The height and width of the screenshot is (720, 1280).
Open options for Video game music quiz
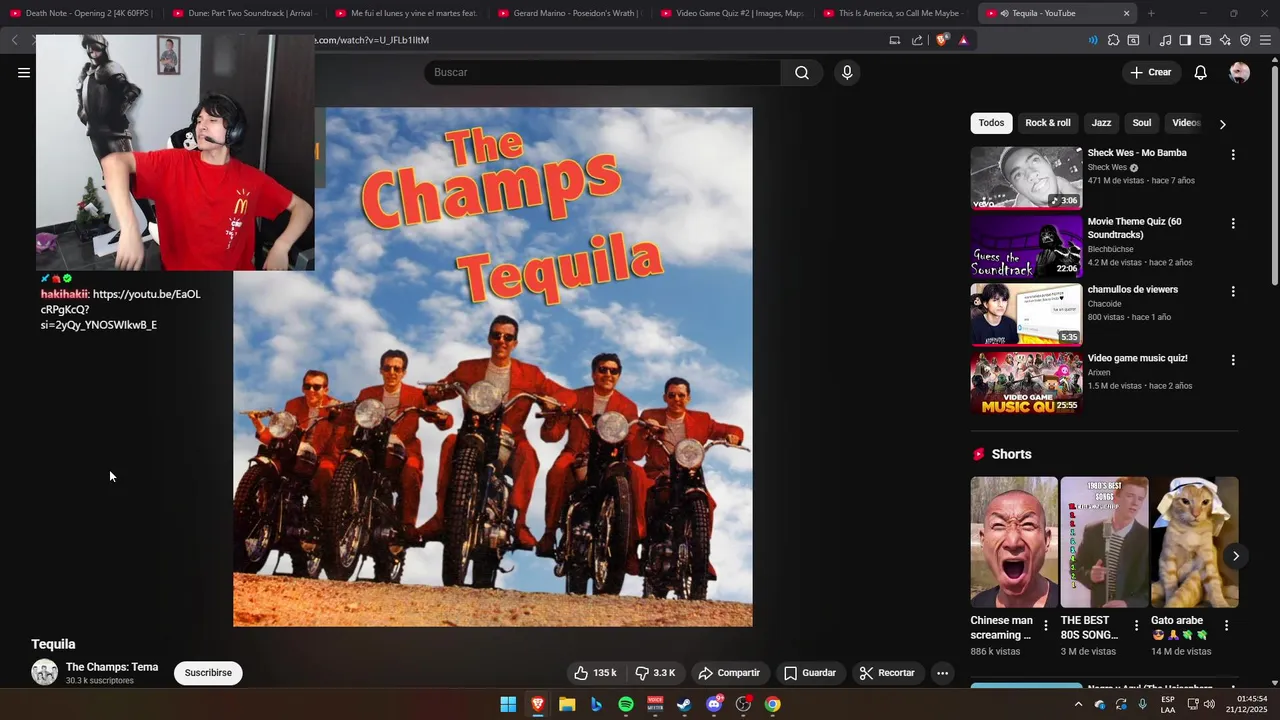1232,360
